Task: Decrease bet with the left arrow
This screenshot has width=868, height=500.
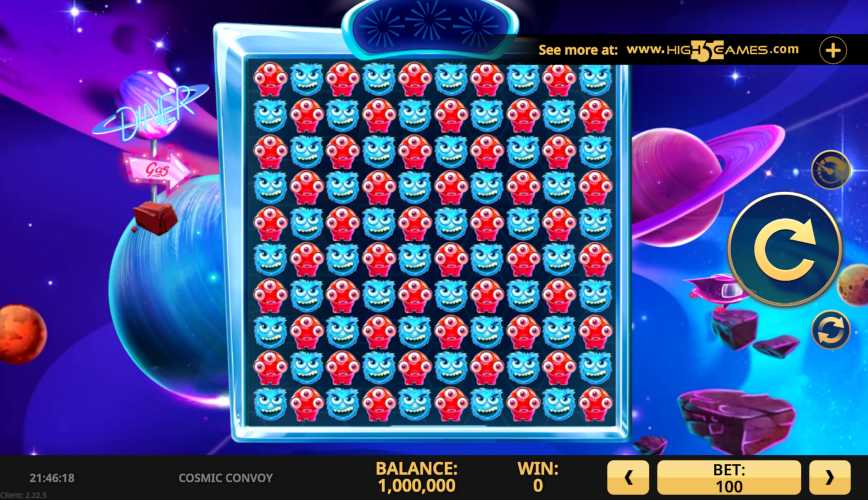Action: click(628, 477)
